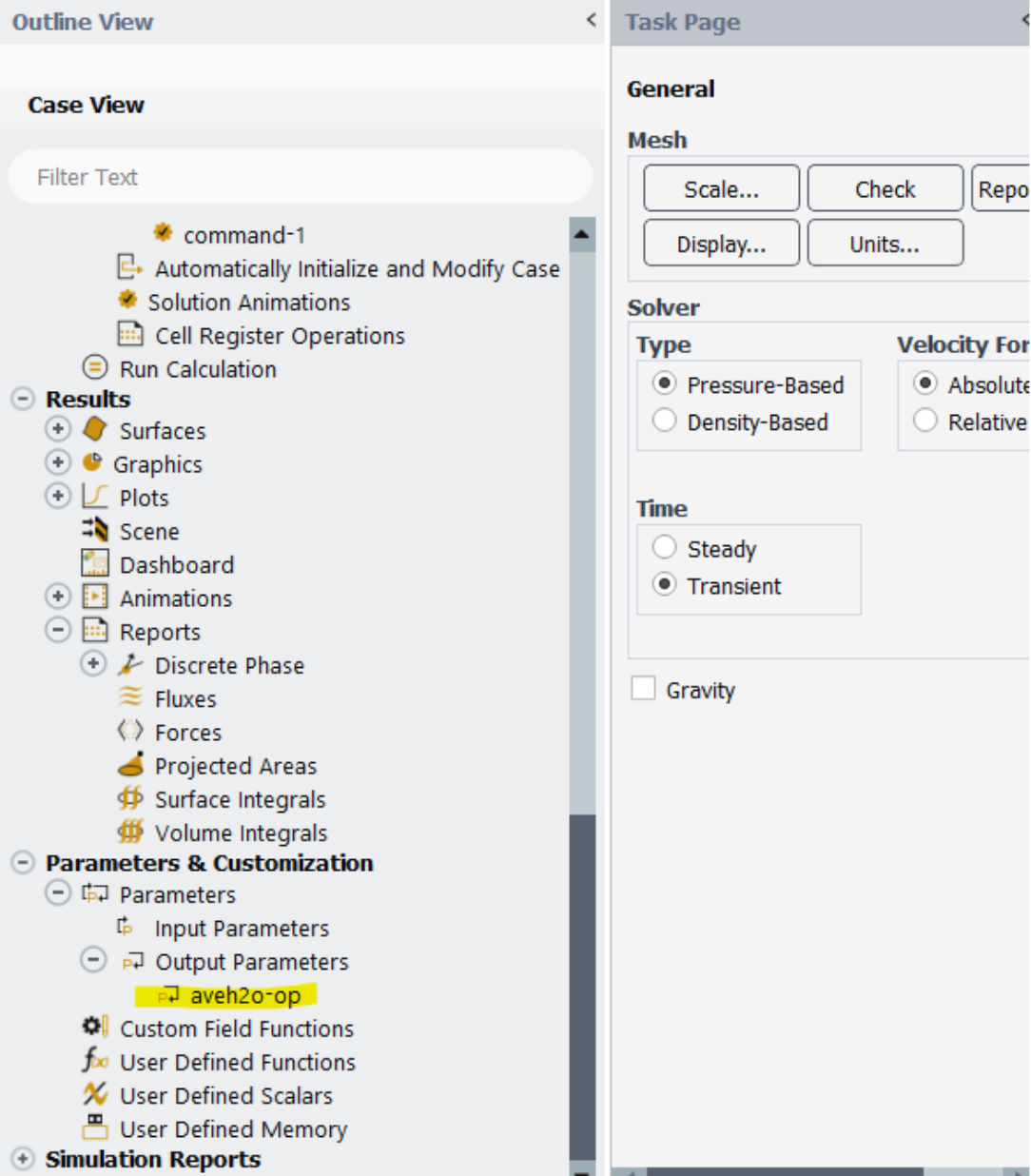
Task: Enable the Gravity checkbox
Action: [x=644, y=689]
